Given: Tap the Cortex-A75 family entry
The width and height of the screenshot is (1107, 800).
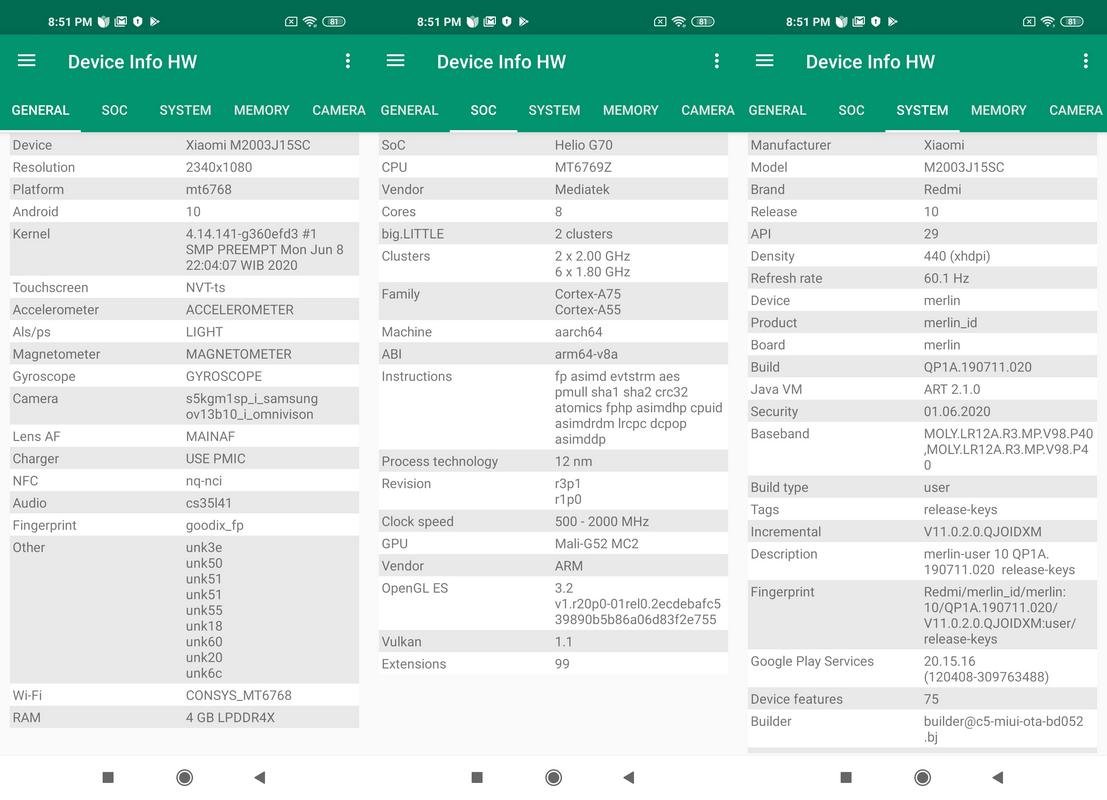Looking at the screenshot, I should 588,294.
